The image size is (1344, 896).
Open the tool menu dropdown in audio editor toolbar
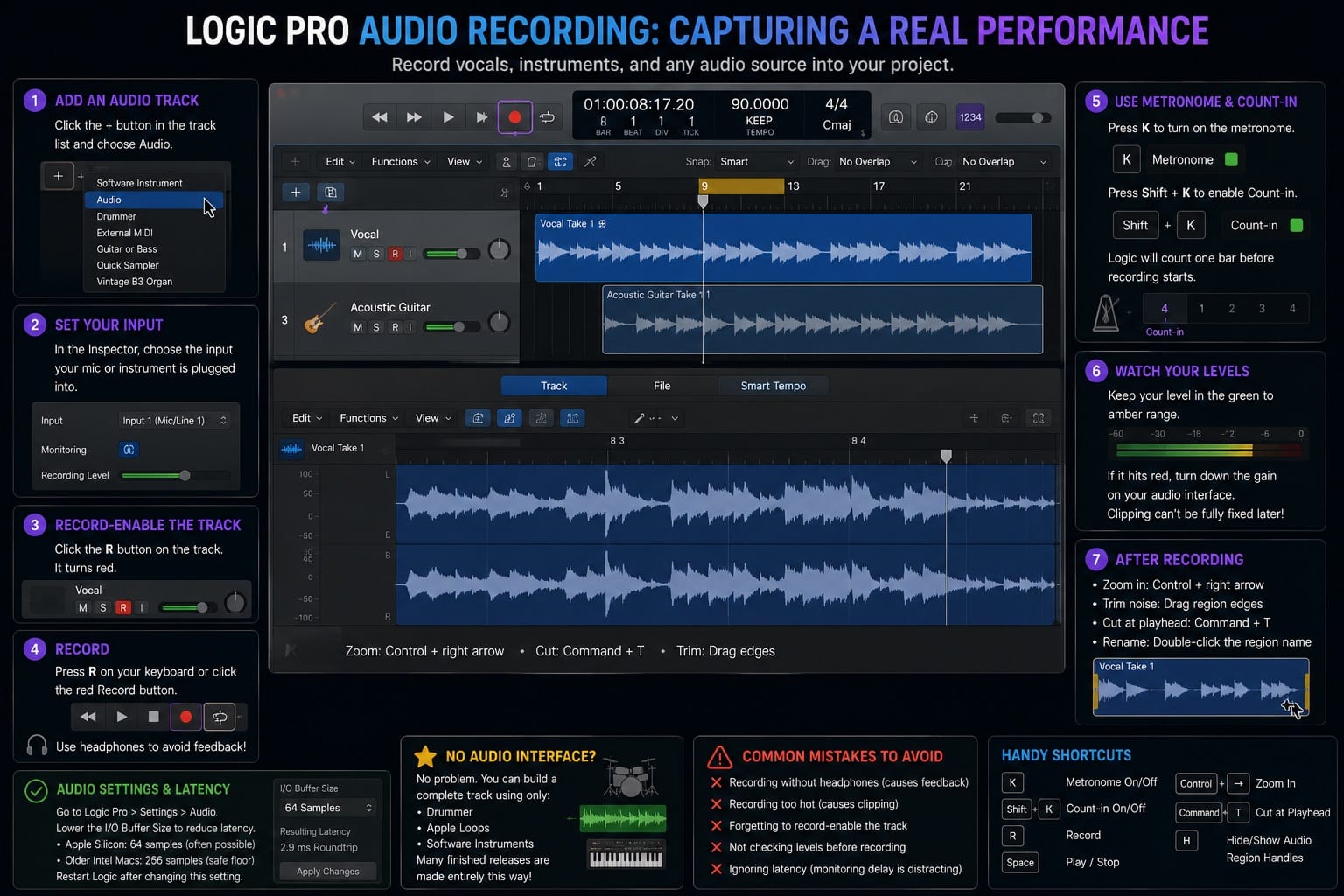656,418
